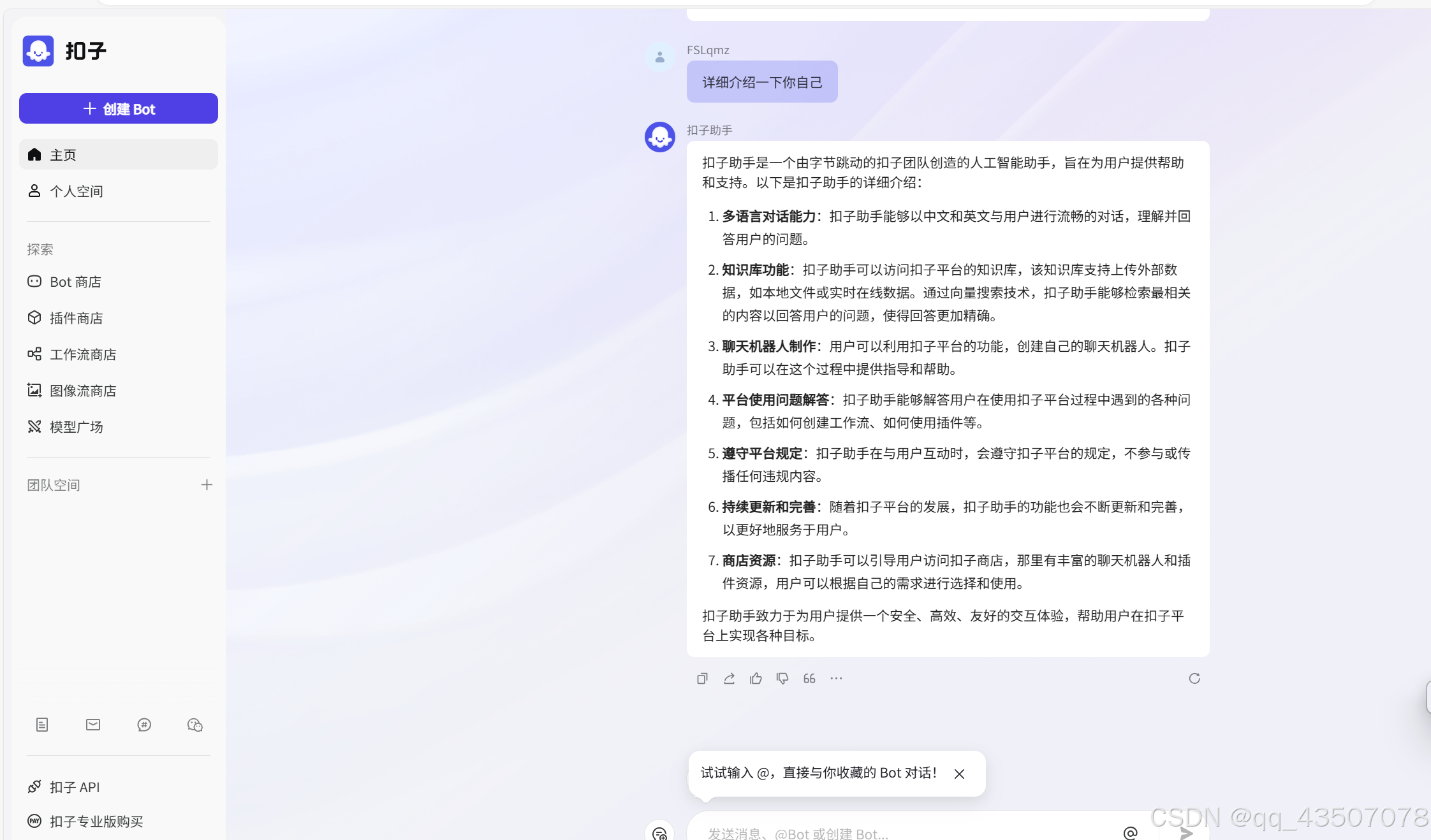Image resolution: width=1431 pixels, height=840 pixels.
Task: Dislike the reply with thumbs down
Action: [x=782, y=679]
